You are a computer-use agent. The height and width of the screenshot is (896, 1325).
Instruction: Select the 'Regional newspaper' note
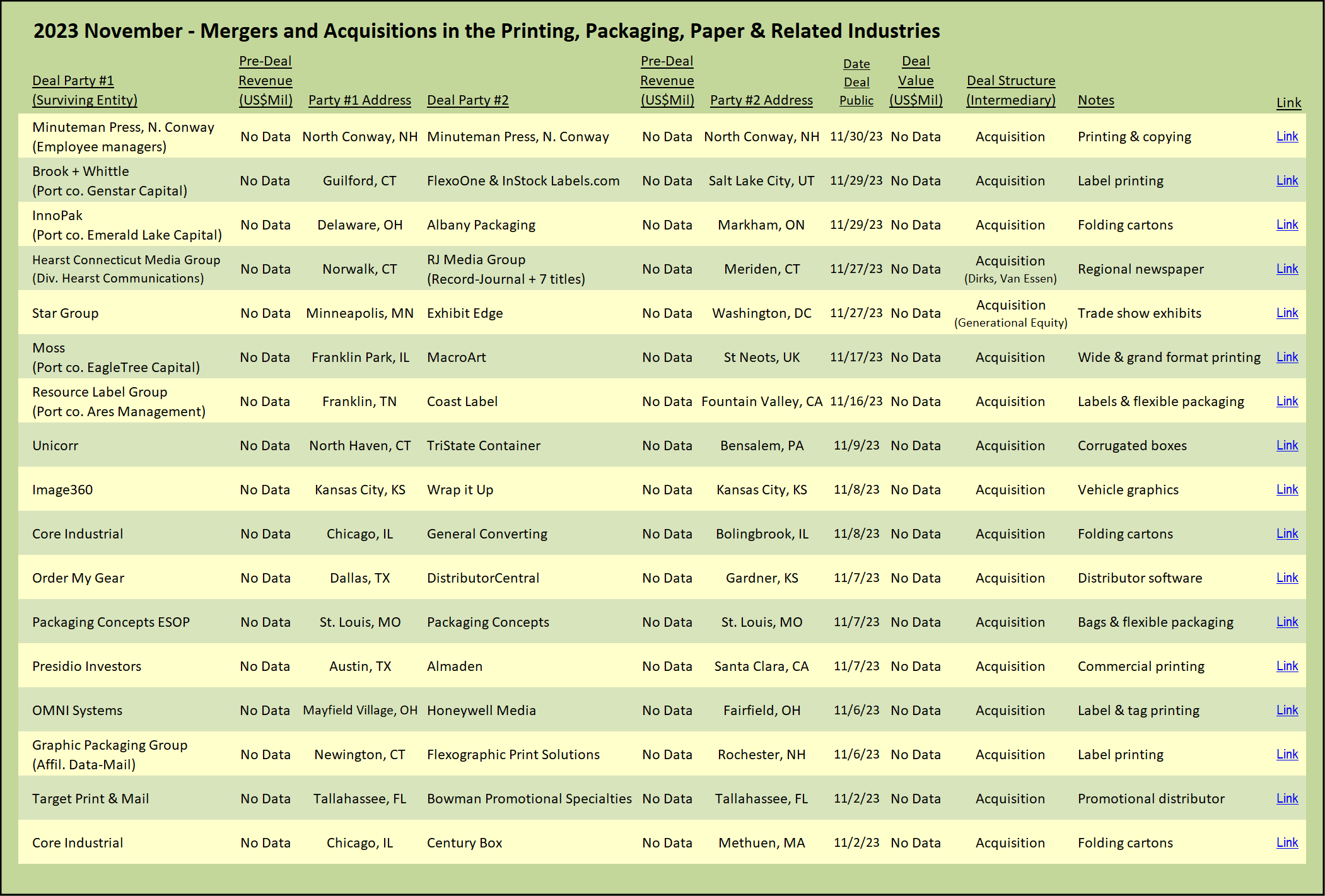click(x=1140, y=269)
